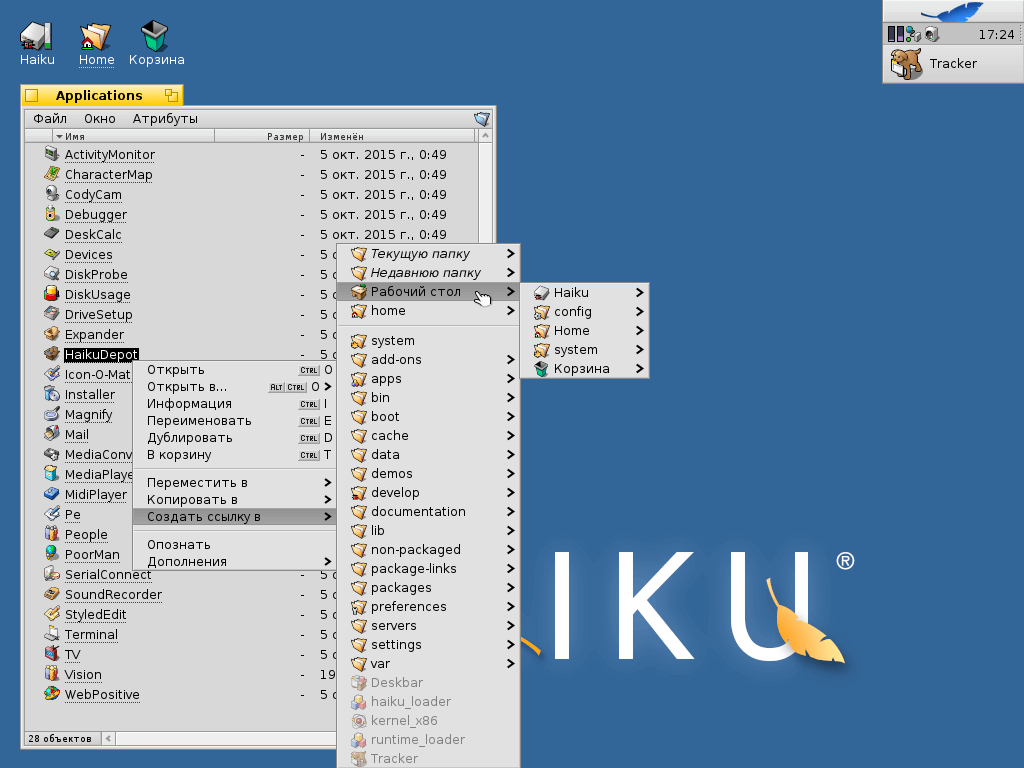Screen dimensions: 1024x768
Task: Click the Magnify app icon
Action: (52, 414)
